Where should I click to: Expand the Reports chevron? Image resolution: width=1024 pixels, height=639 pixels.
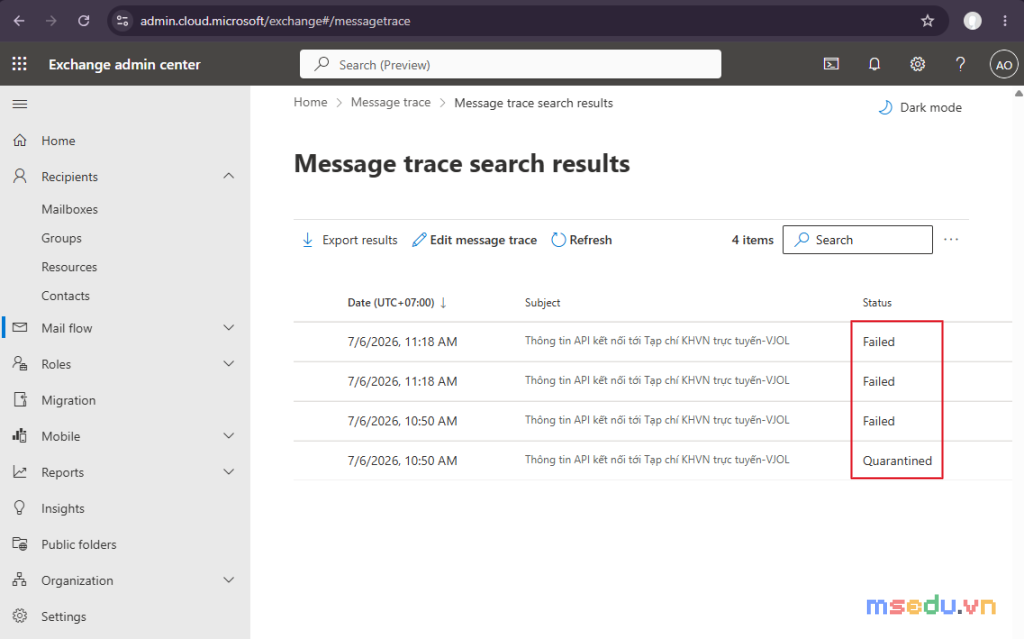(229, 472)
